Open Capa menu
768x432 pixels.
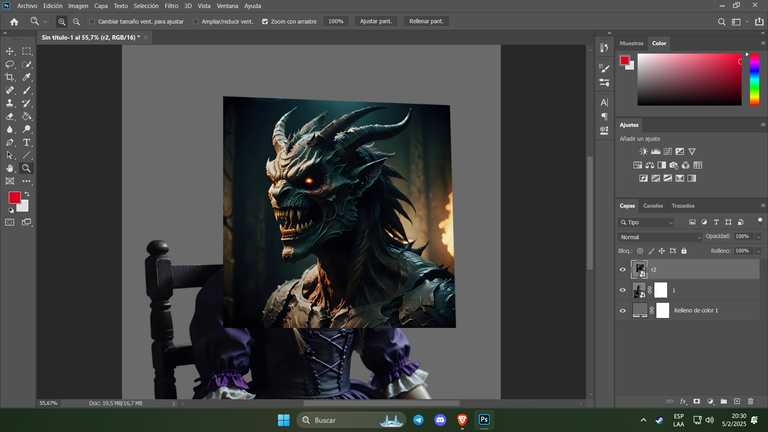click(101, 6)
